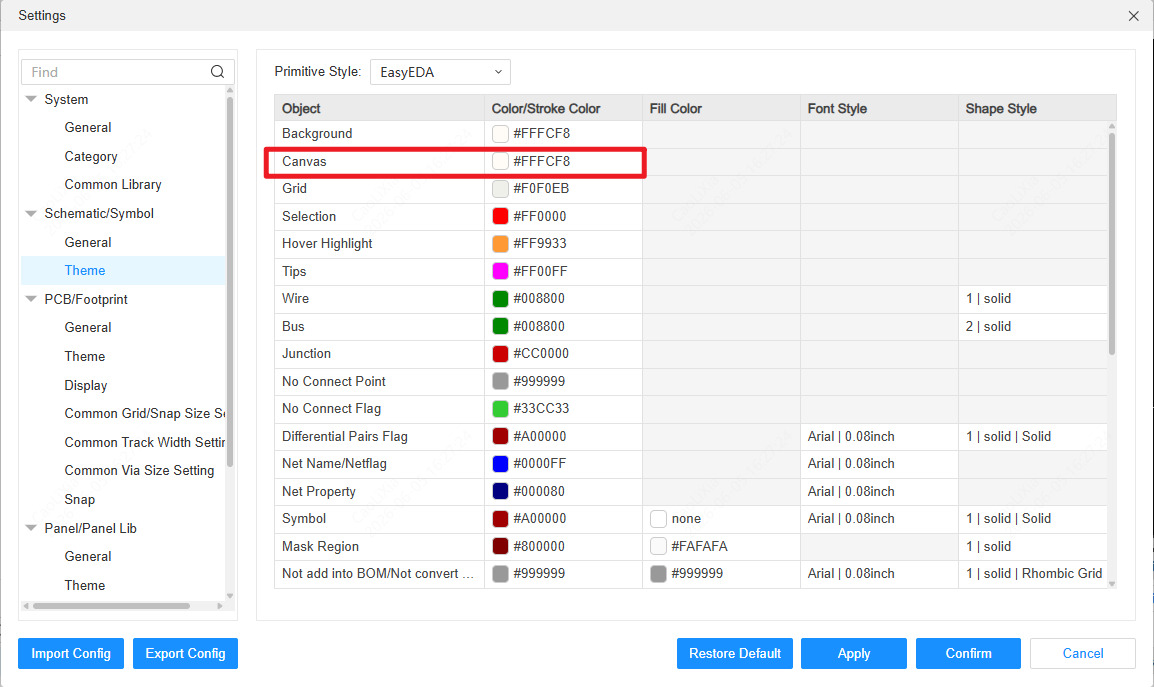
Task: Open General under System
Action: [x=88, y=127]
